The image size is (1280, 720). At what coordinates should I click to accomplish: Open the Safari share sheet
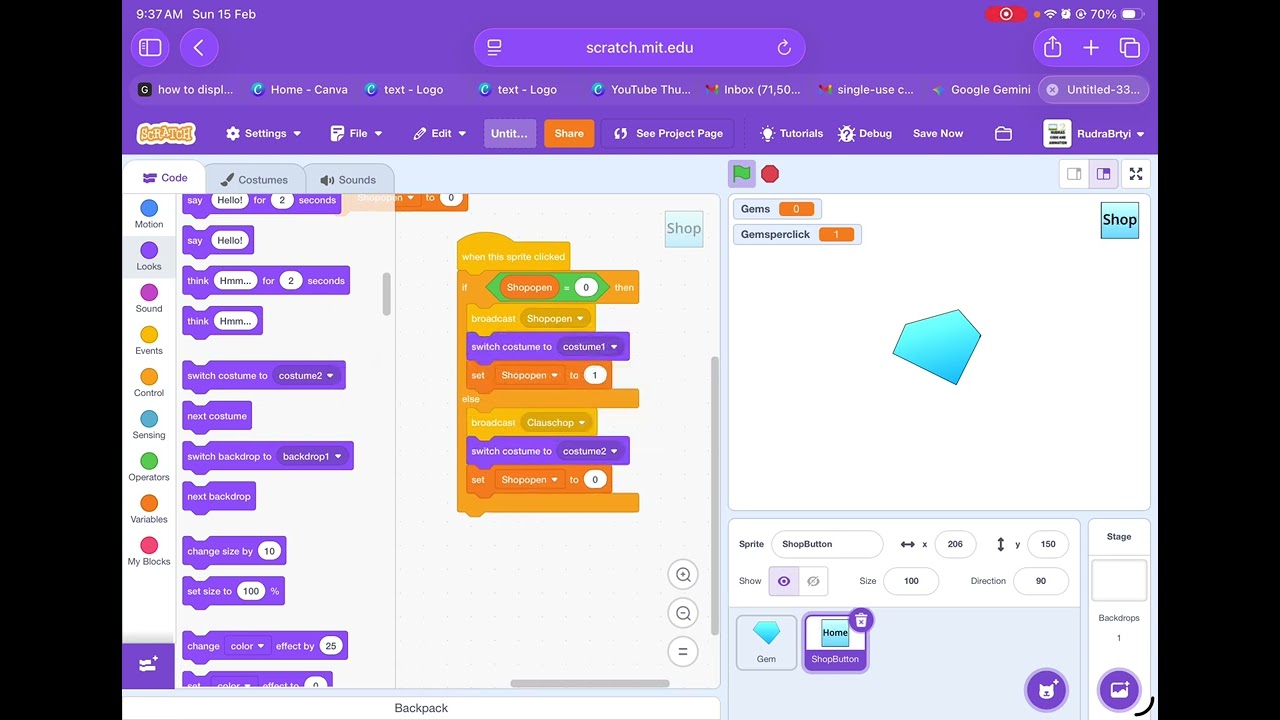pyautogui.click(x=1052, y=47)
